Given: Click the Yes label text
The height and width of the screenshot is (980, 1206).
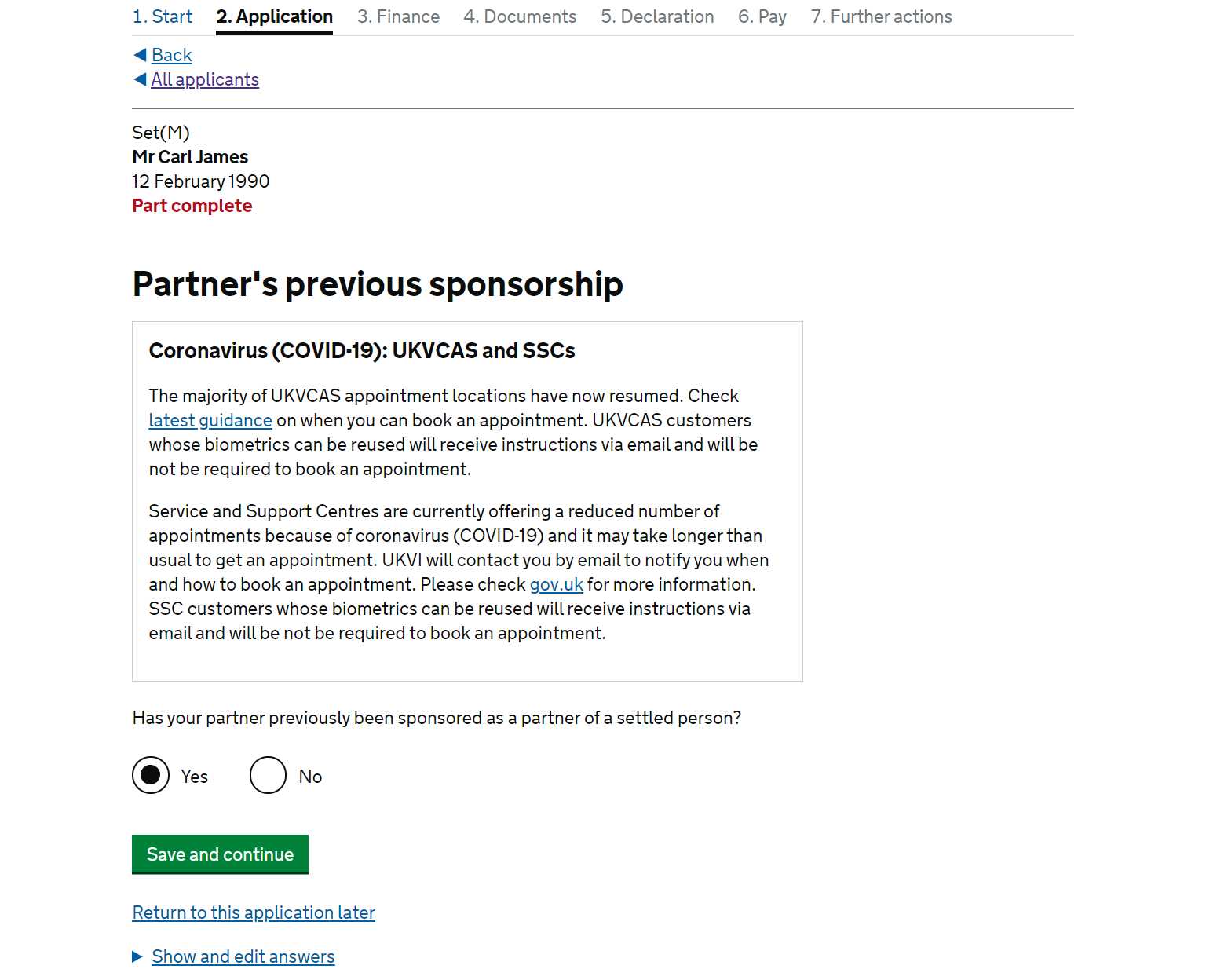Looking at the screenshot, I should pos(195,776).
